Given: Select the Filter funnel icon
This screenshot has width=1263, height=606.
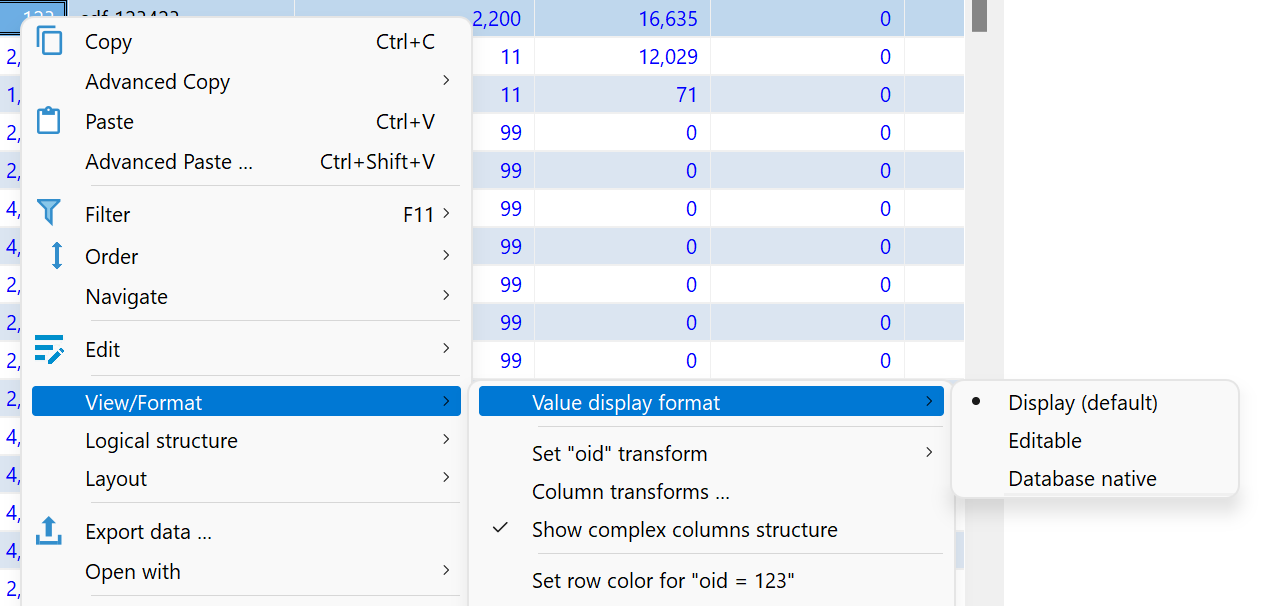Looking at the screenshot, I should pyautogui.click(x=48, y=213).
